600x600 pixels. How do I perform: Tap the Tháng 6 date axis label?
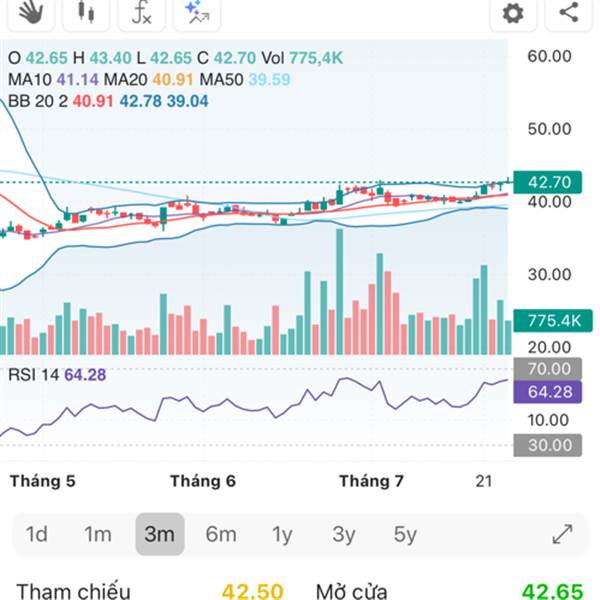203,481
